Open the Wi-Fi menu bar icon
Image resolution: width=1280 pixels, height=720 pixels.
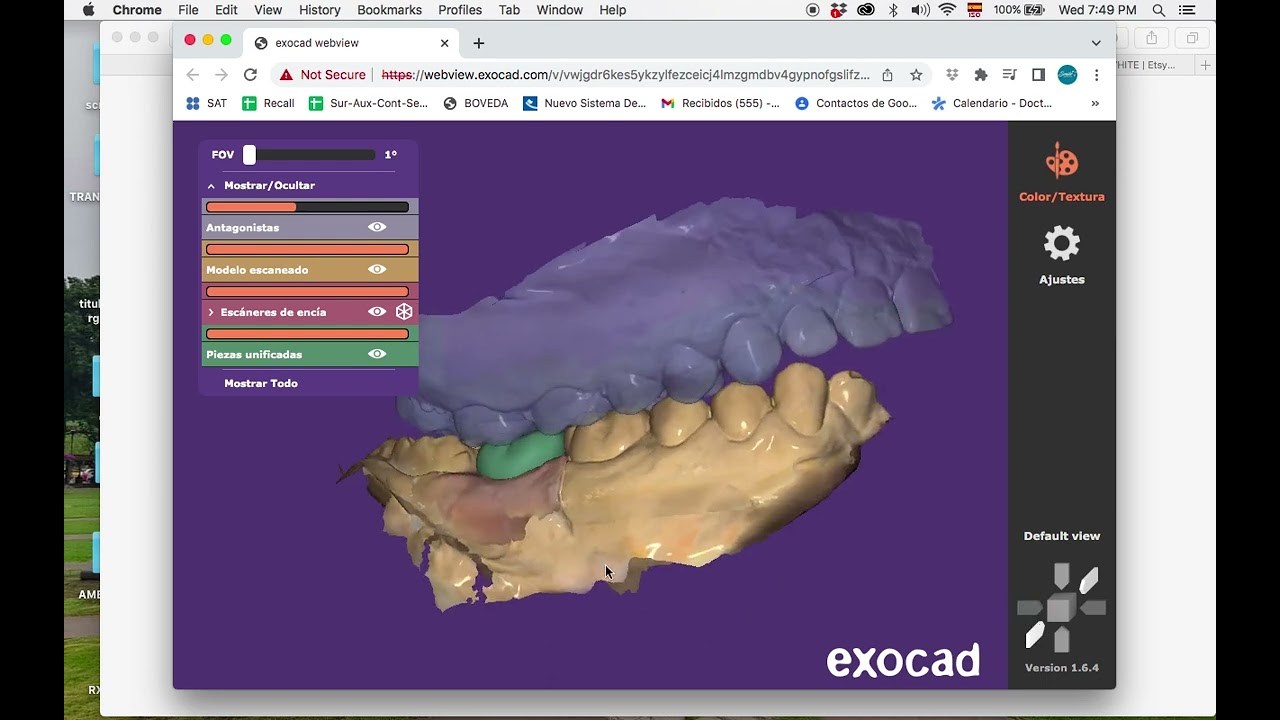[947, 10]
